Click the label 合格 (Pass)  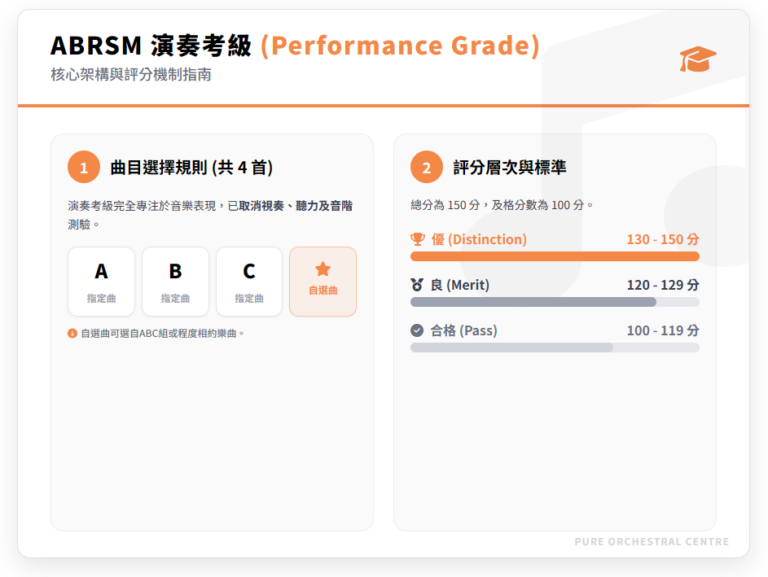[464, 331]
